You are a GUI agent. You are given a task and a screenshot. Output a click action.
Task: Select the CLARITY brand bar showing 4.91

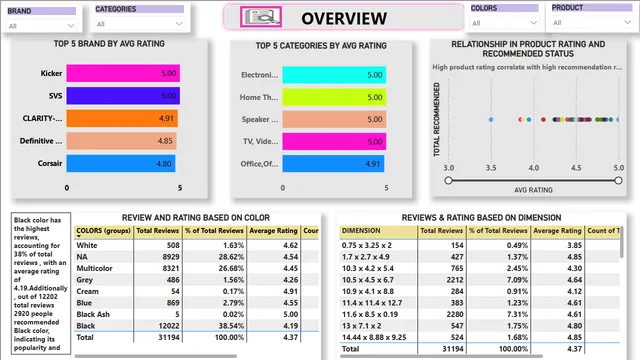[x=122, y=118]
